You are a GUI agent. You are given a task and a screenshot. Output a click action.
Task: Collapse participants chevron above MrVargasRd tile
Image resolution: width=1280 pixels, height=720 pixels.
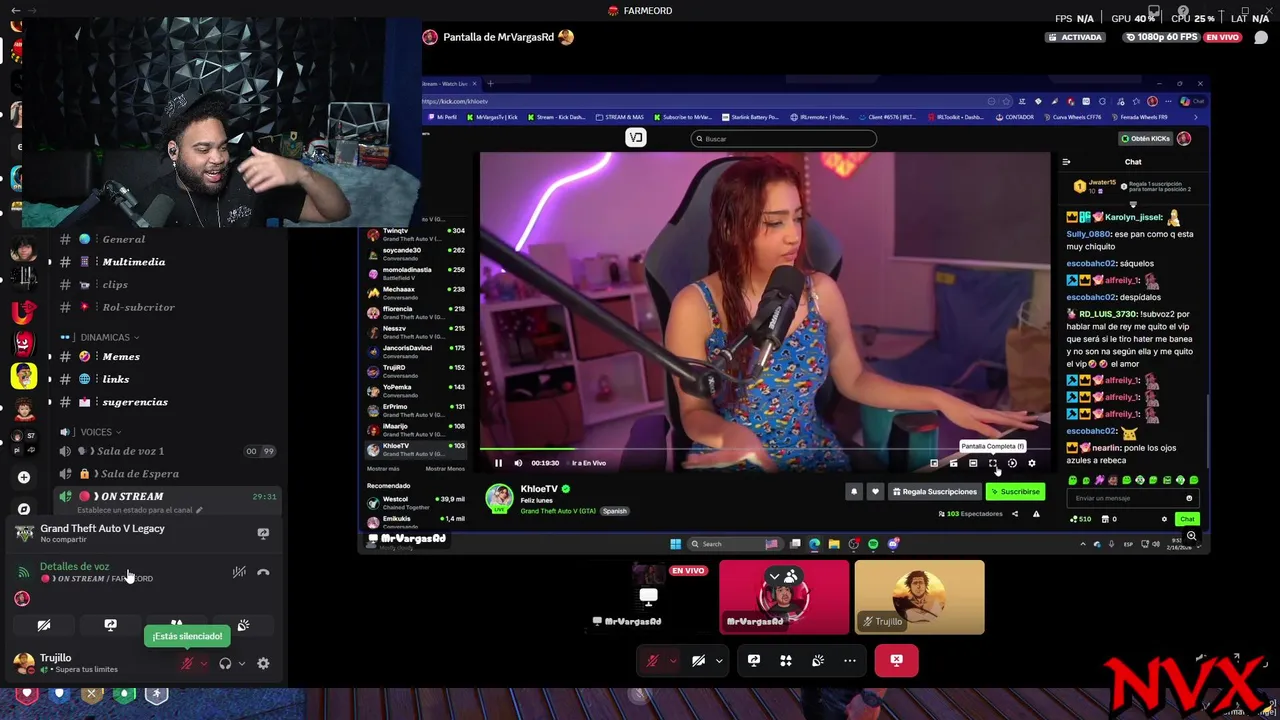click(774, 576)
